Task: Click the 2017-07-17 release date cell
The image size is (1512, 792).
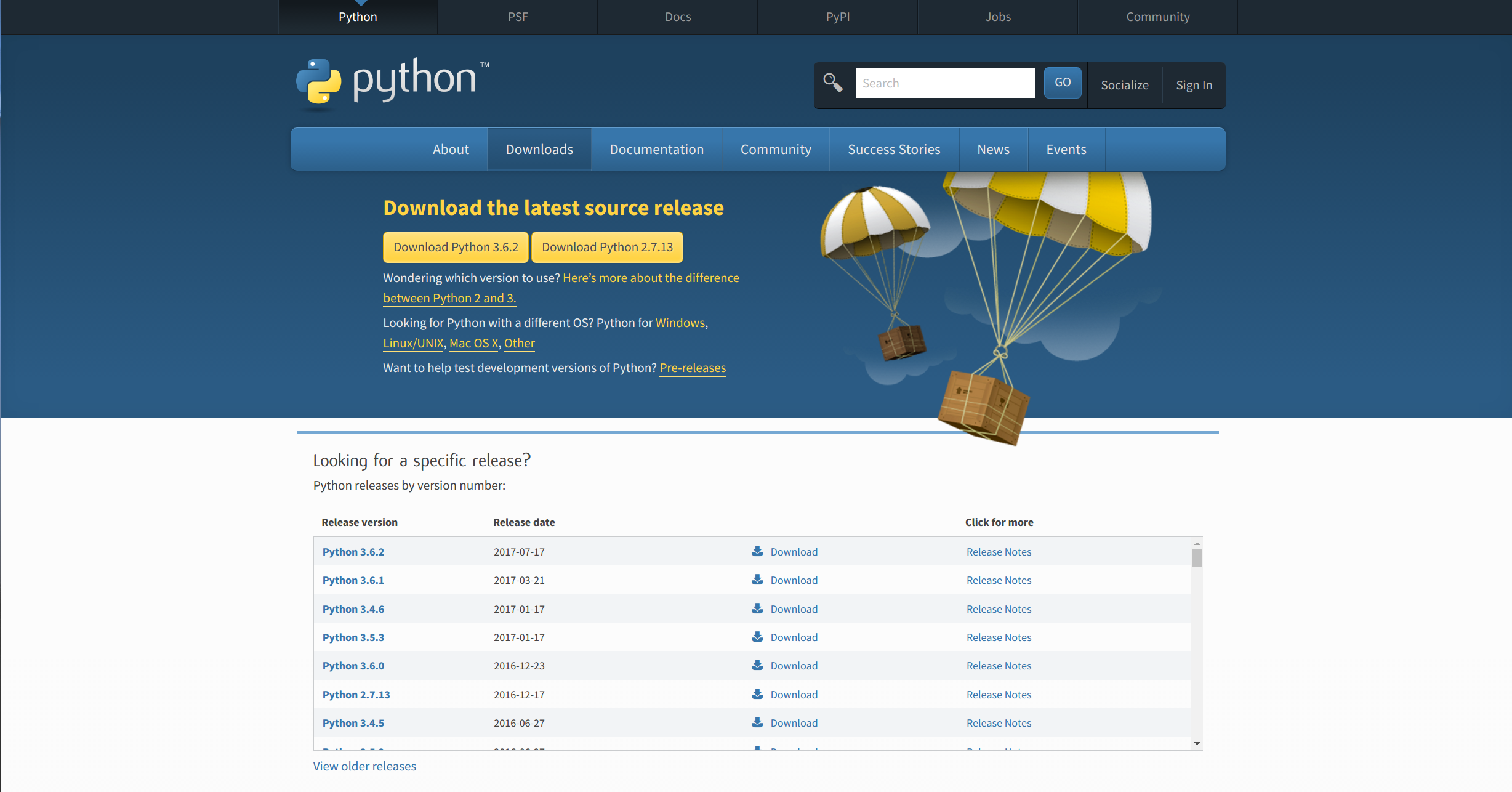Action: point(519,552)
